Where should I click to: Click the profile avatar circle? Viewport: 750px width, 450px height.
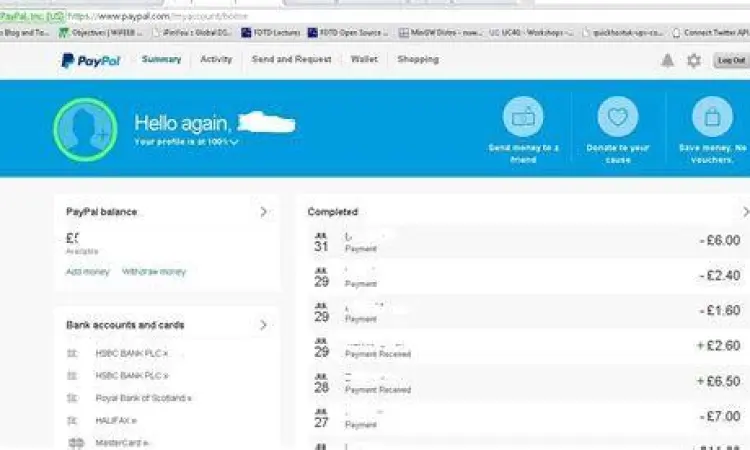tap(85, 130)
